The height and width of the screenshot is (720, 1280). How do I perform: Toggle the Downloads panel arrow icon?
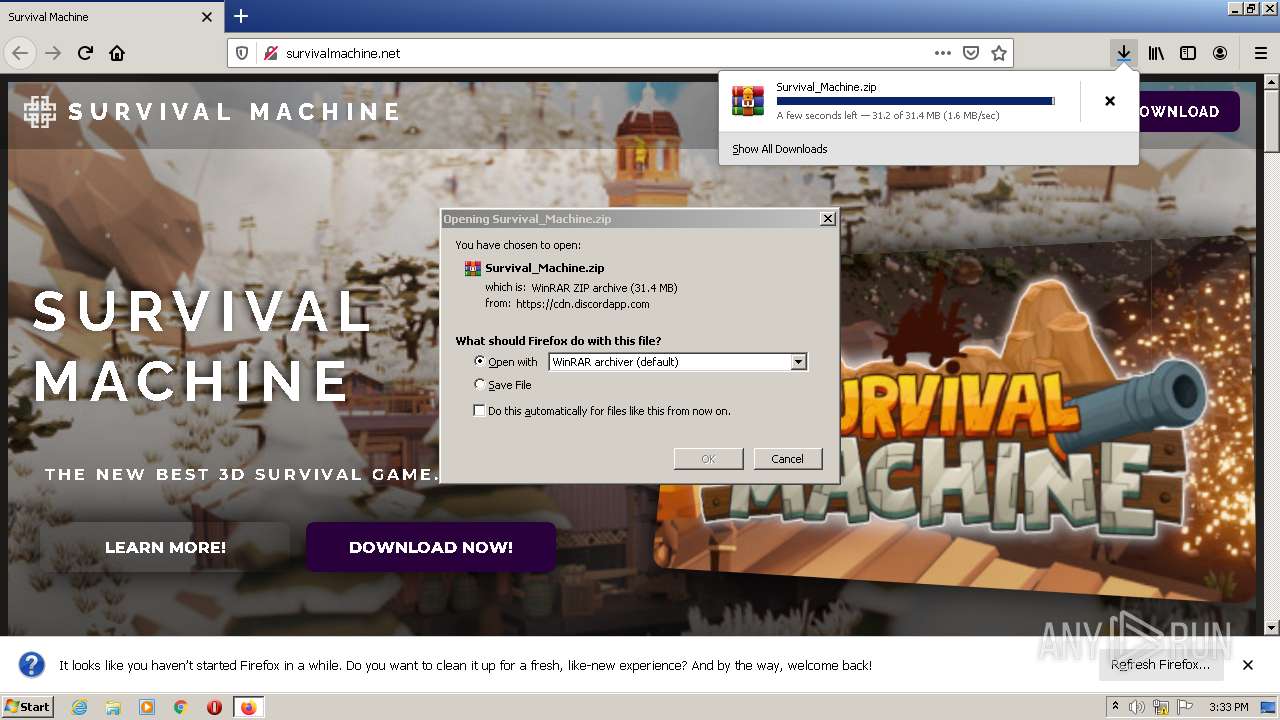[x=1124, y=53]
